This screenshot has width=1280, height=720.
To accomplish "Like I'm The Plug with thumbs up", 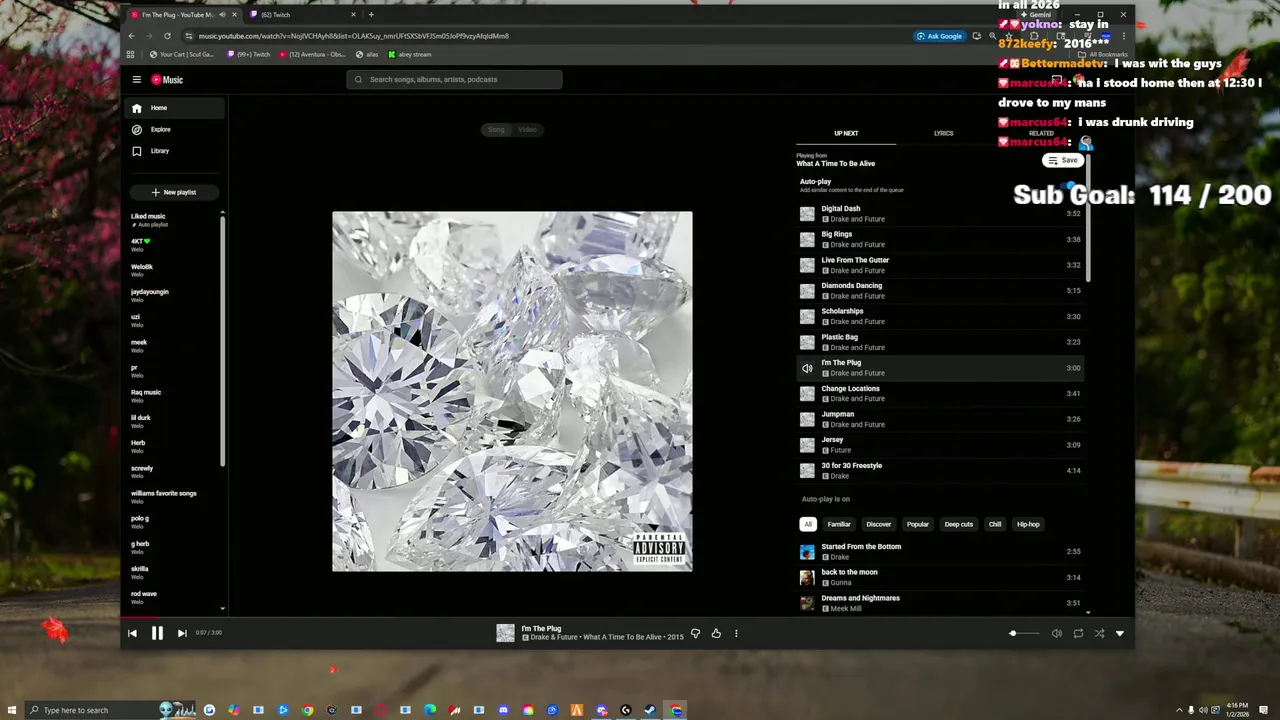I will (x=716, y=633).
